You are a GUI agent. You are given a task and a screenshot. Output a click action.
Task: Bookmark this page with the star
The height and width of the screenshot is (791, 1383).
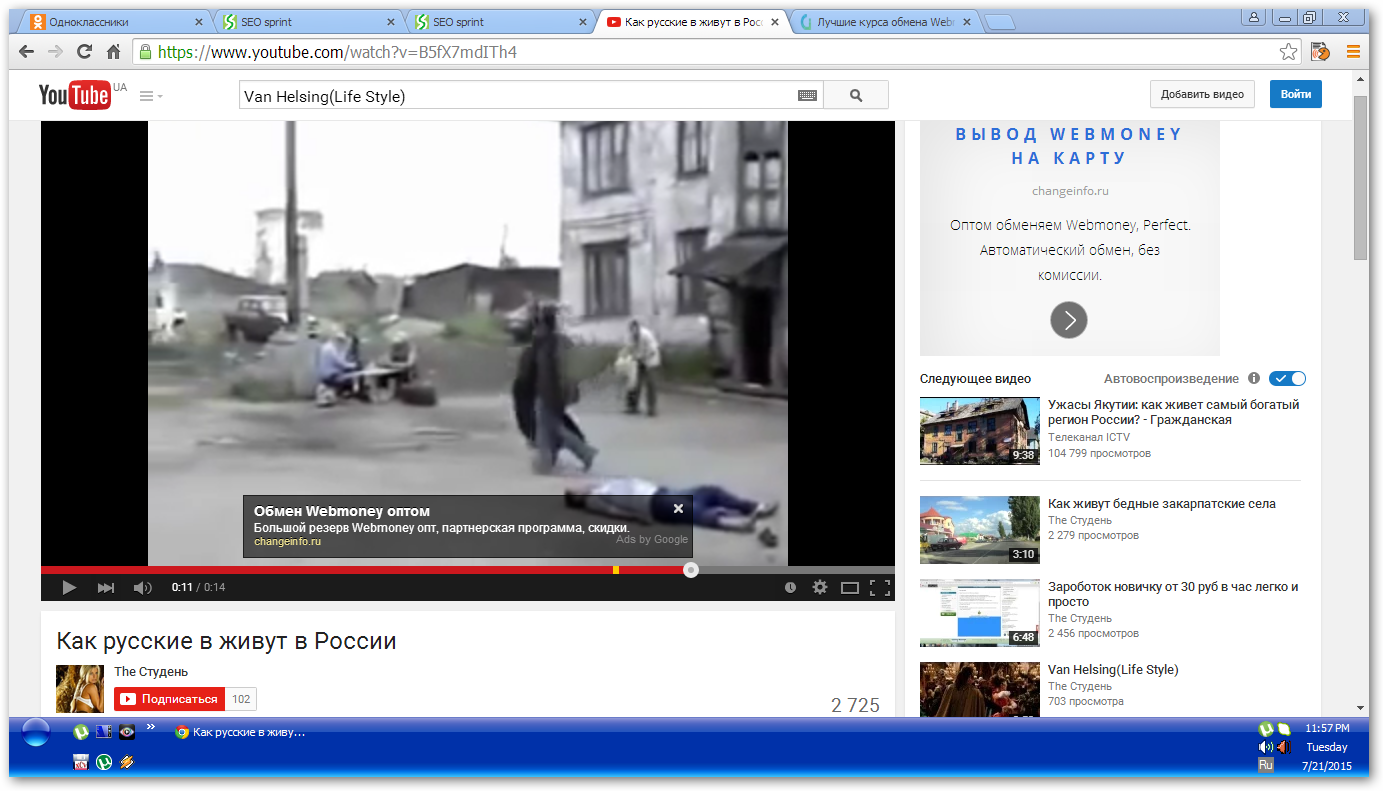coord(1289,52)
